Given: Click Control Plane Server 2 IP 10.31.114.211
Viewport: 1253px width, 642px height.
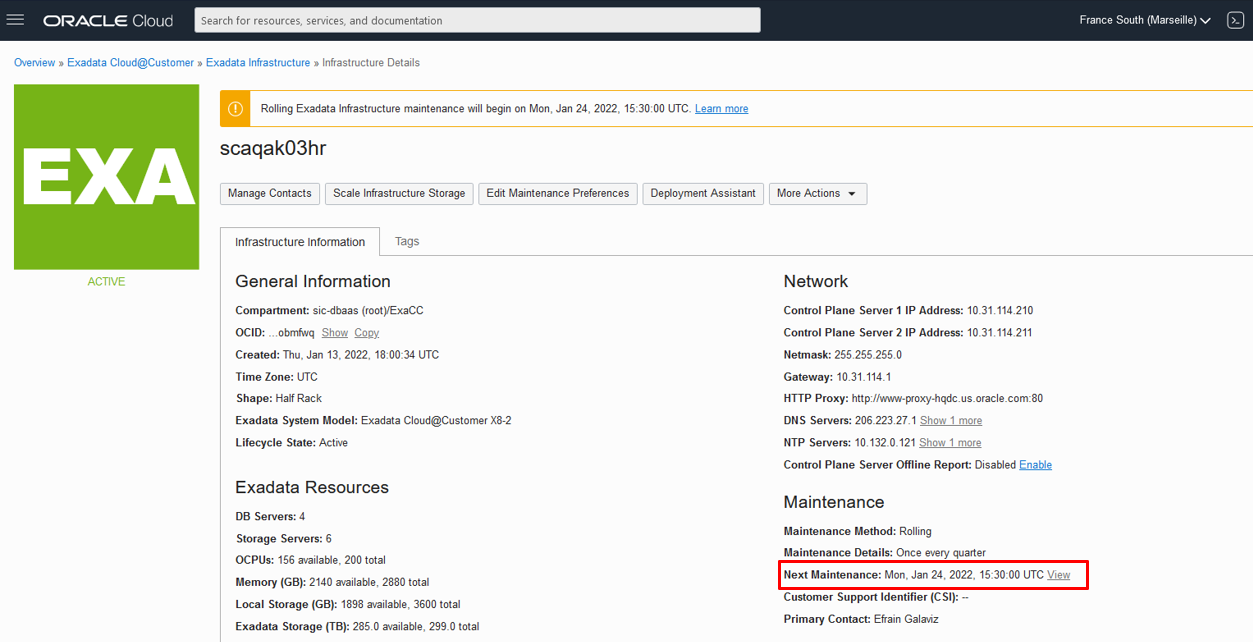Looking at the screenshot, I should click(x=1000, y=333).
